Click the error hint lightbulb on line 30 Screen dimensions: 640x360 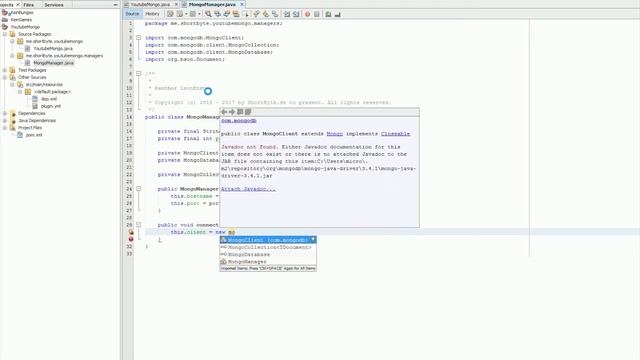(131, 232)
